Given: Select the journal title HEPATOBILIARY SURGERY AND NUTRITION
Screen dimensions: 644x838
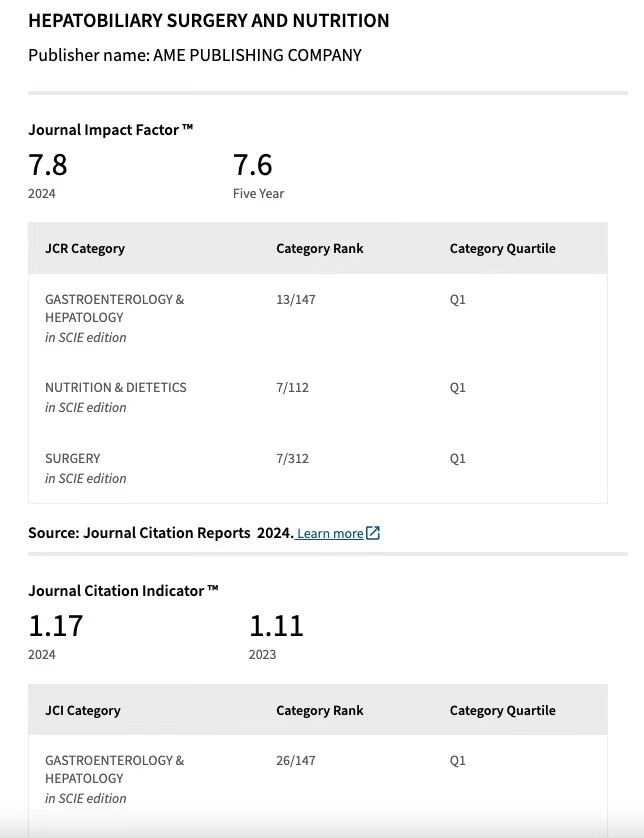Looking at the screenshot, I should [x=208, y=21].
